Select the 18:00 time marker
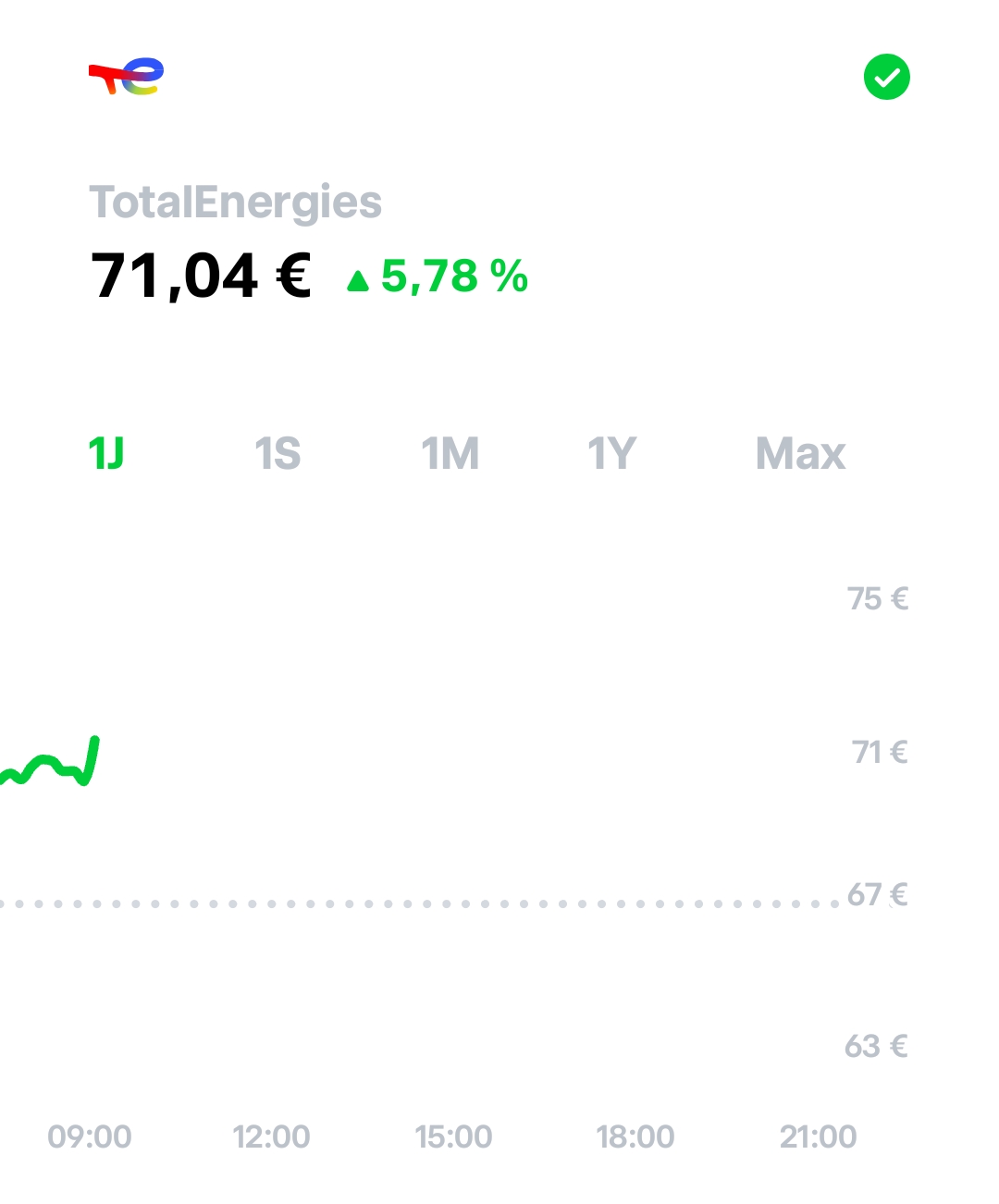Screen dimensions: 999x1204 click(635, 1136)
